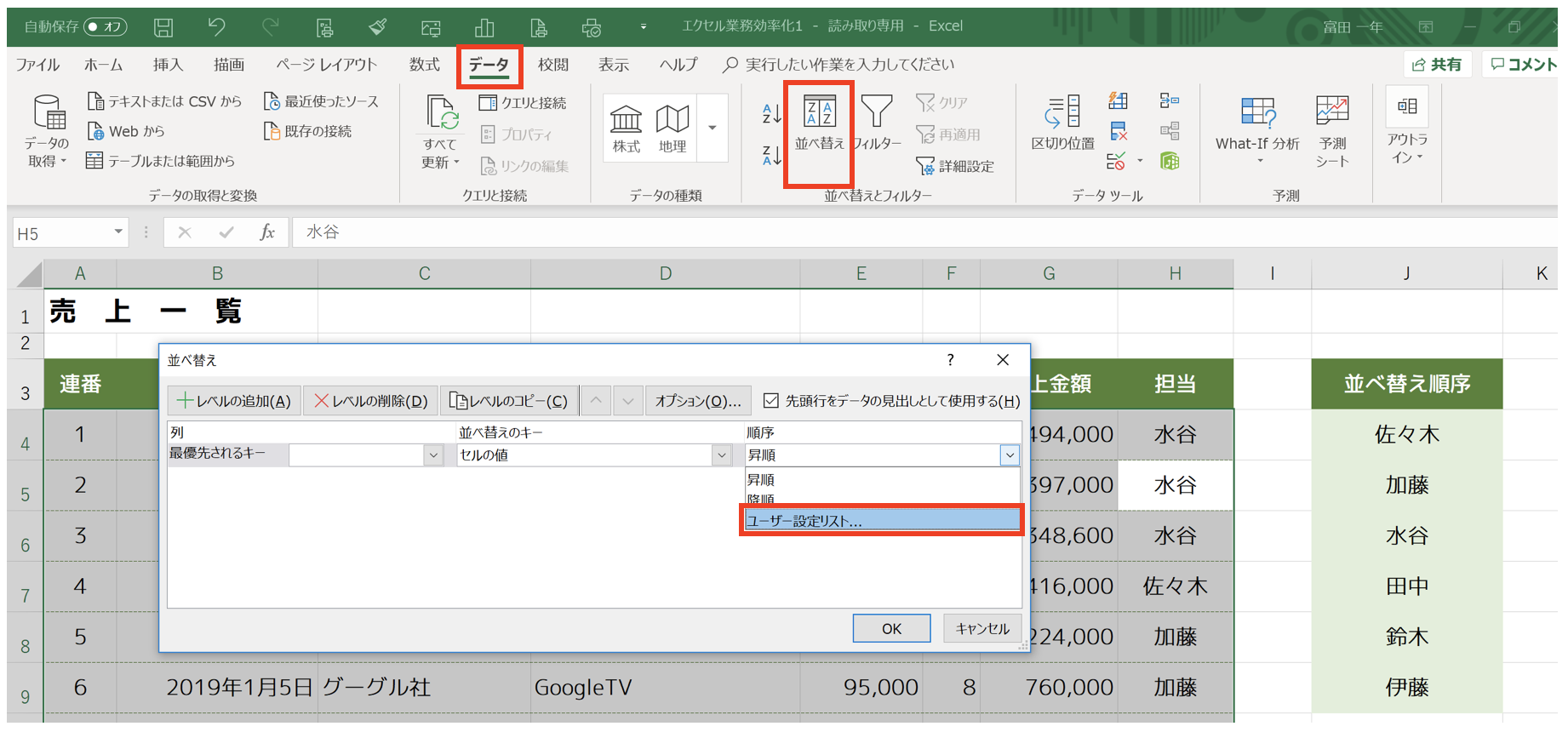Viewport: 1568px width, 732px height.
Task: Switch to the ページ レイアウト tab
Action: 326,65
